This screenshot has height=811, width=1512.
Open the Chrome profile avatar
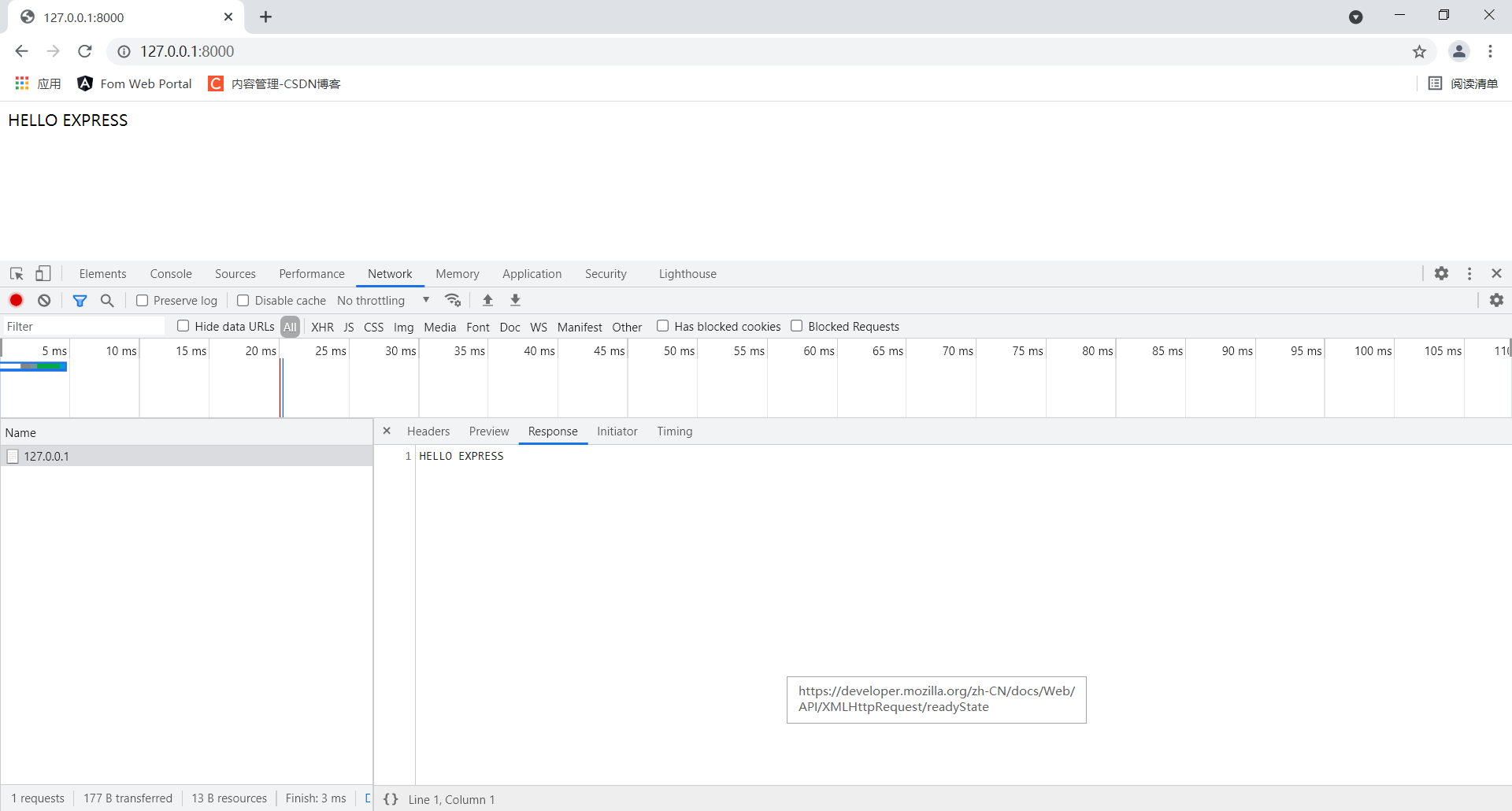pos(1458,51)
